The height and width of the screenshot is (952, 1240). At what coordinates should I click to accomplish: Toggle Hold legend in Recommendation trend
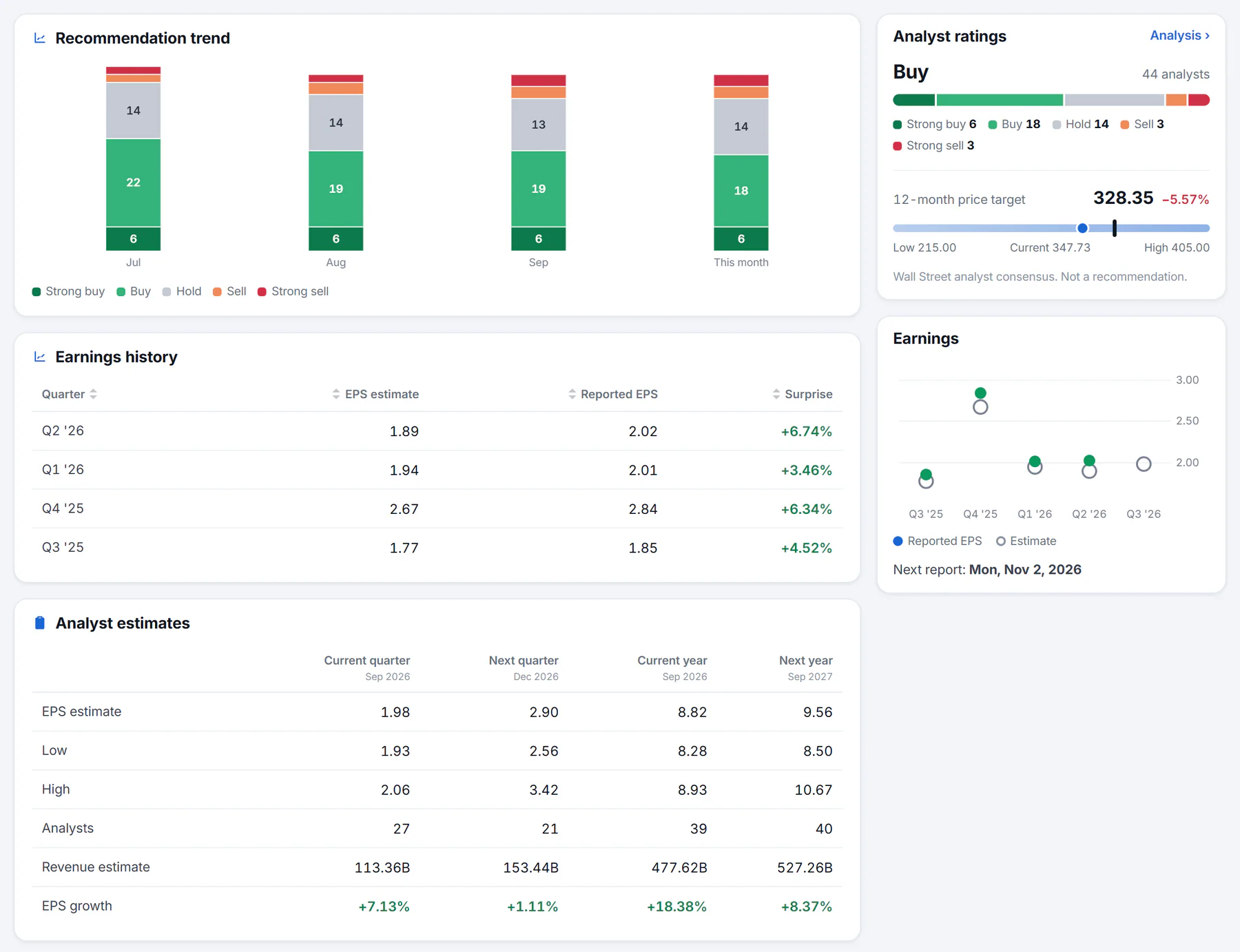click(x=182, y=291)
